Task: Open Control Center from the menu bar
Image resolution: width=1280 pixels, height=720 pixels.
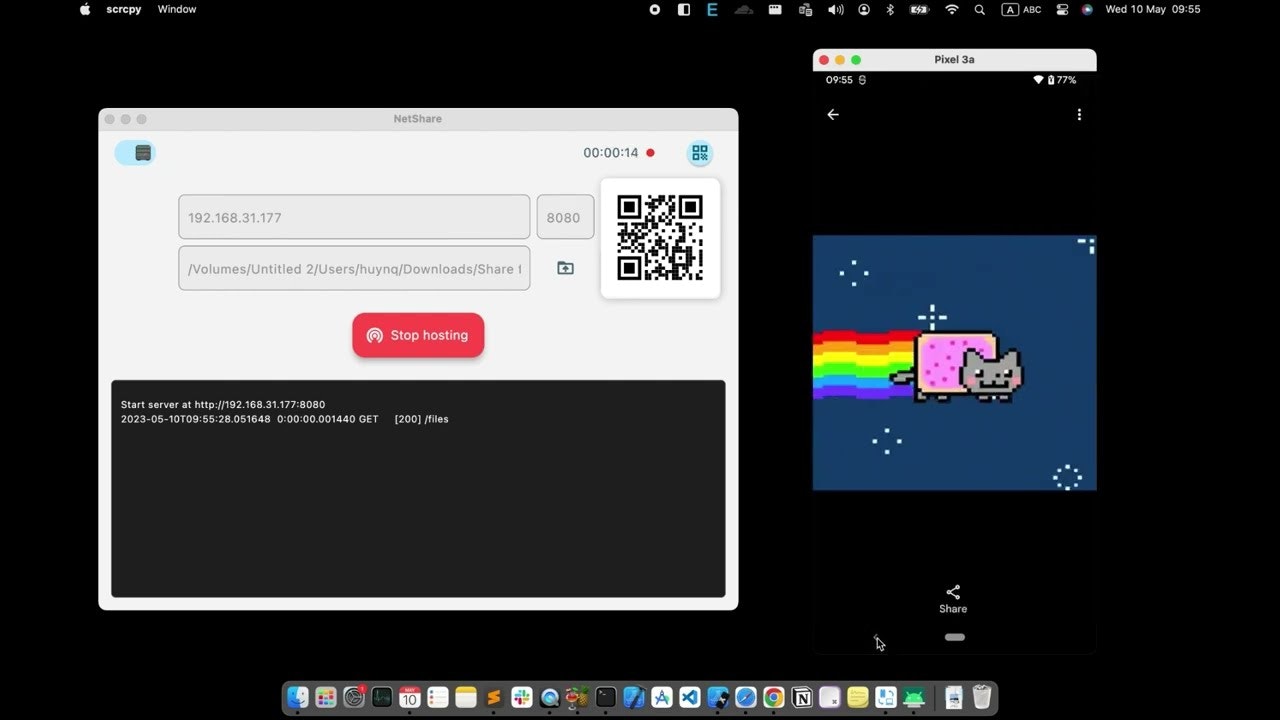Action: tap(1062, 9)
